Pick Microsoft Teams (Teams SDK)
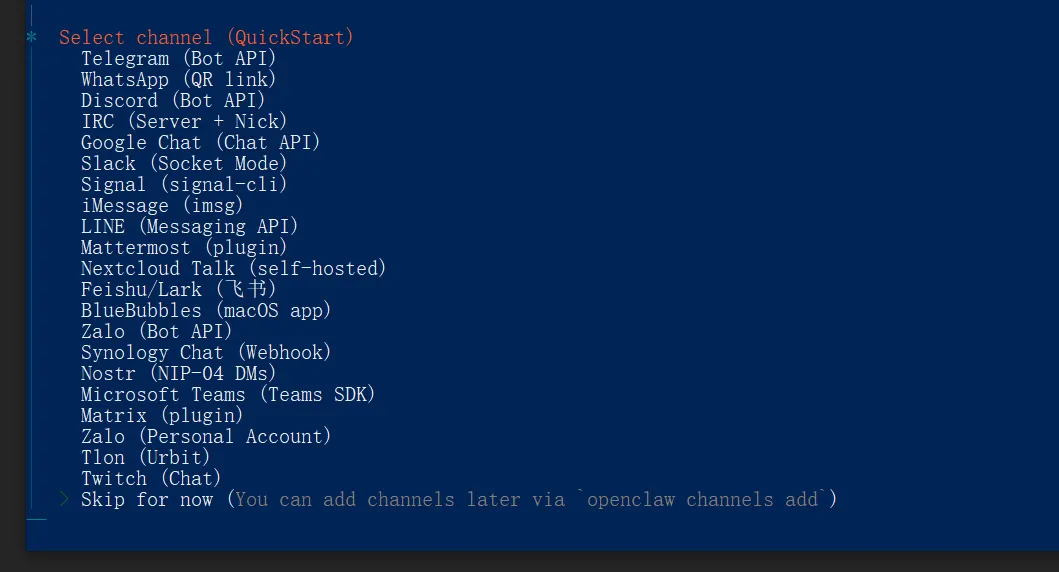Screen dimensions: 1059x572 pyautogui.click(x=228, y=395)
